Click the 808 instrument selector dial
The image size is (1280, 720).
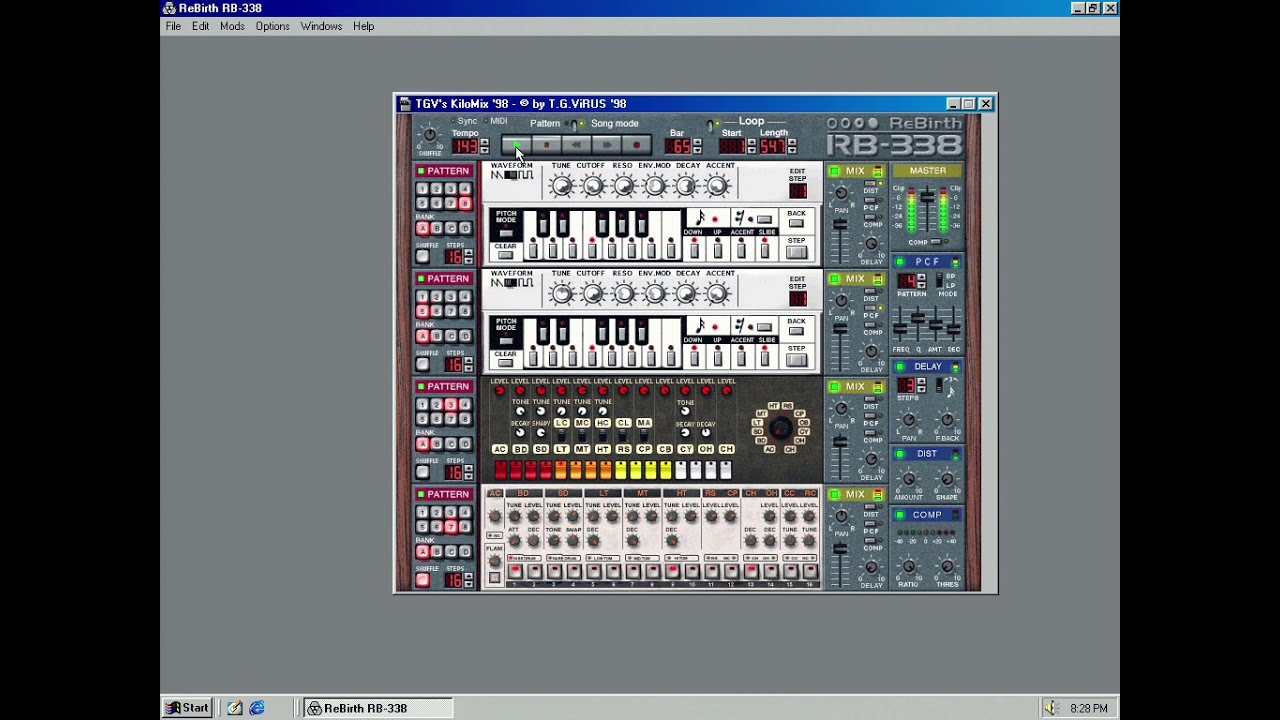[x=780, y=428]
